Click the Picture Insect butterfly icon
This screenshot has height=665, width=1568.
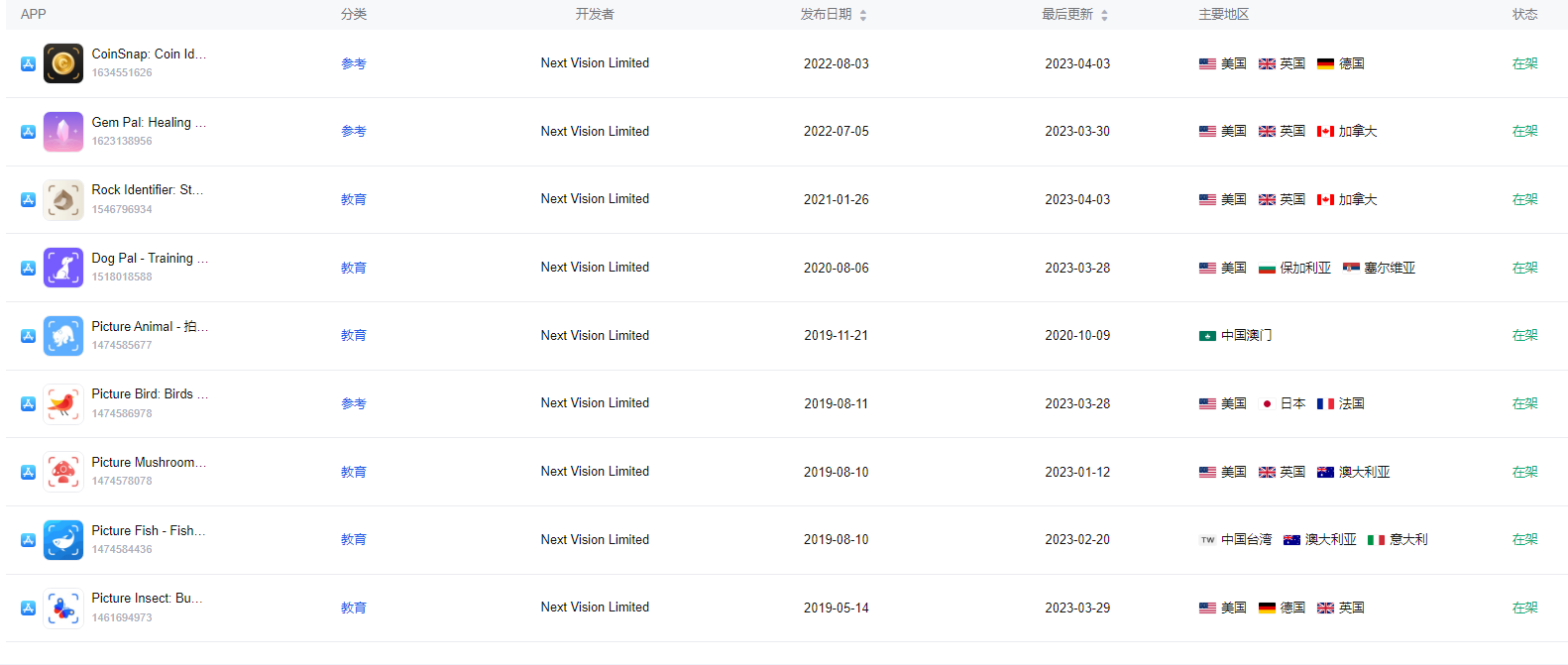pyautogui.click(x=63, y=608)
